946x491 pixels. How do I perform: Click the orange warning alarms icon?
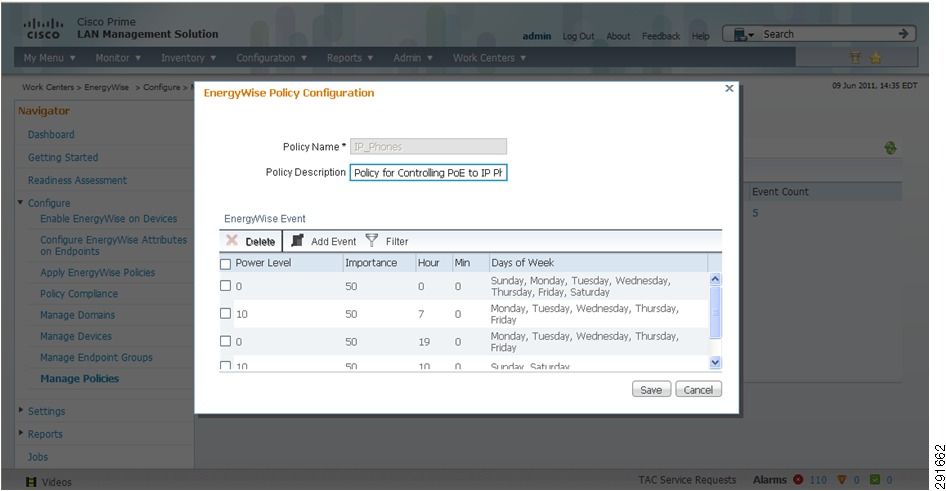842,480
